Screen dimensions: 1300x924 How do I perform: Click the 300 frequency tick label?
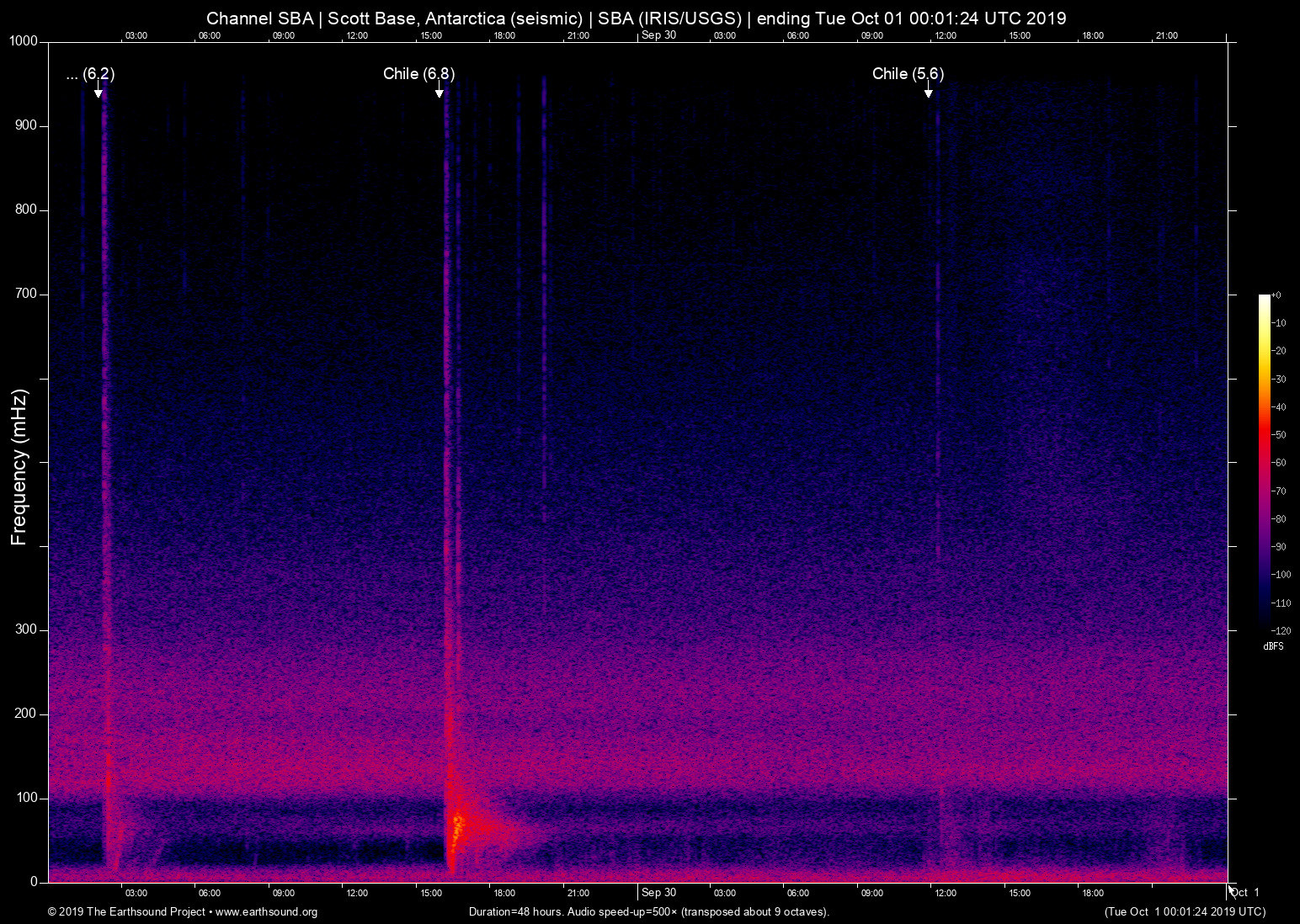pyautogui.click(x=26, y=629)
